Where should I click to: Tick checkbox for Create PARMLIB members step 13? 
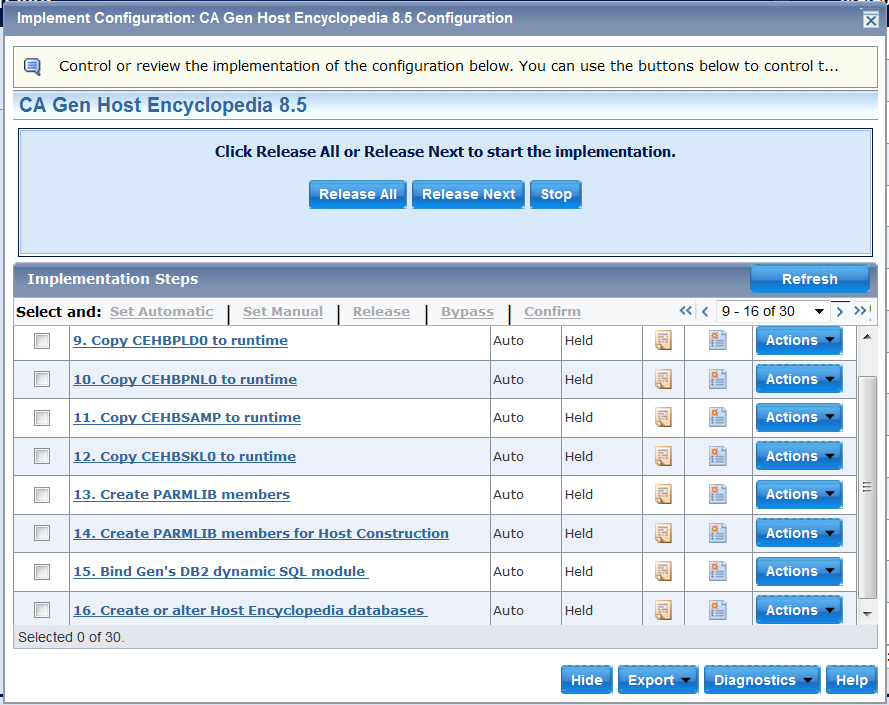point(42,495)
